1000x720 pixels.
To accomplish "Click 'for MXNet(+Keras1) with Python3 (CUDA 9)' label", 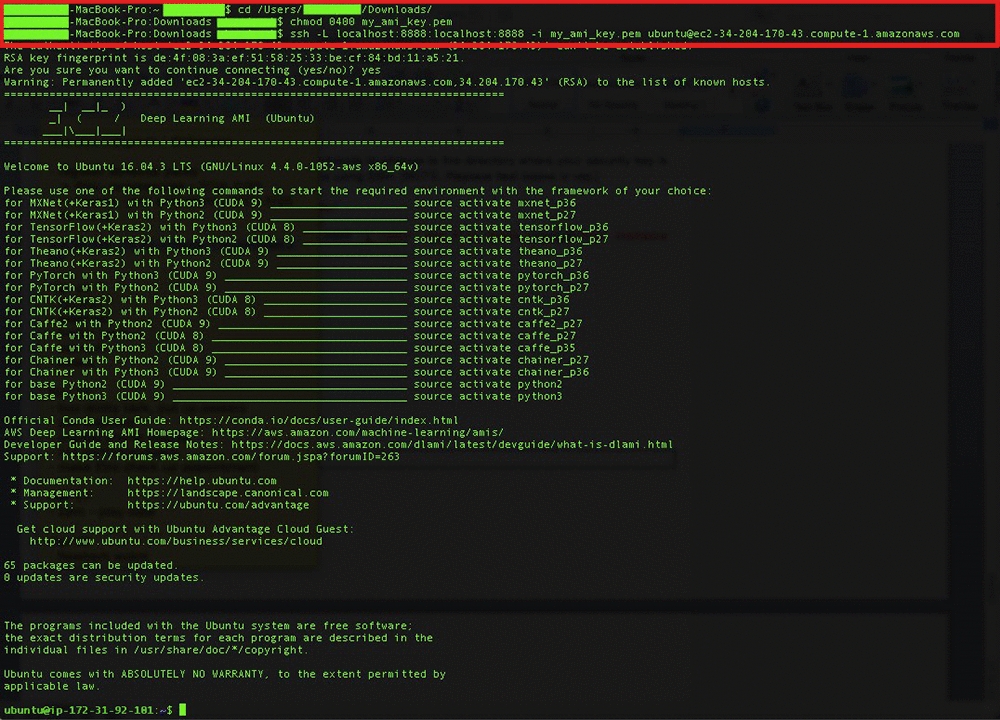I will coord(133,203).
